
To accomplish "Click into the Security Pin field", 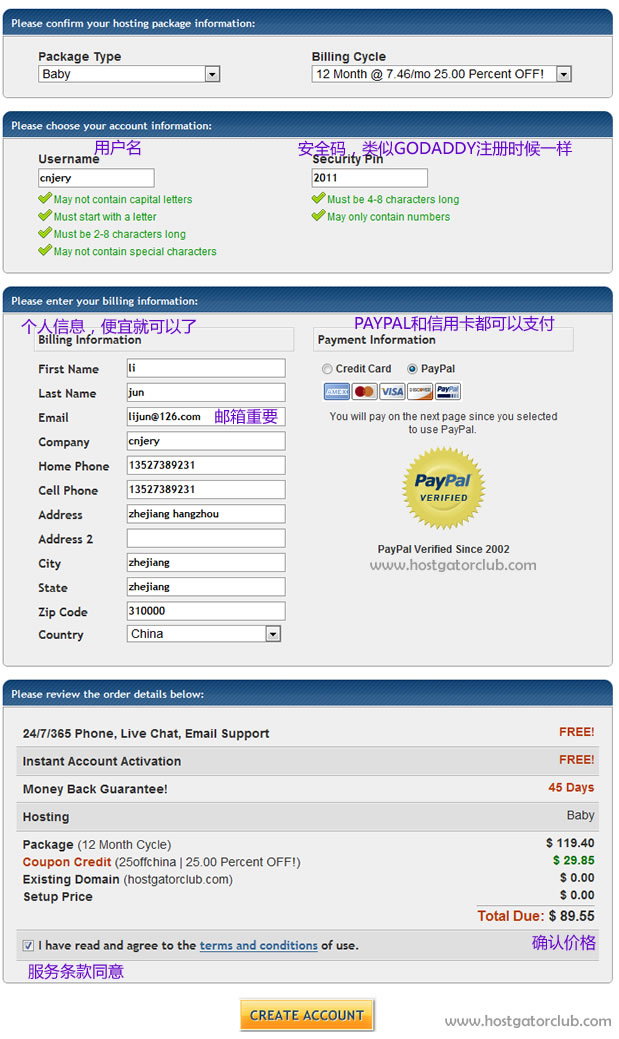I will tap(369, 178).
